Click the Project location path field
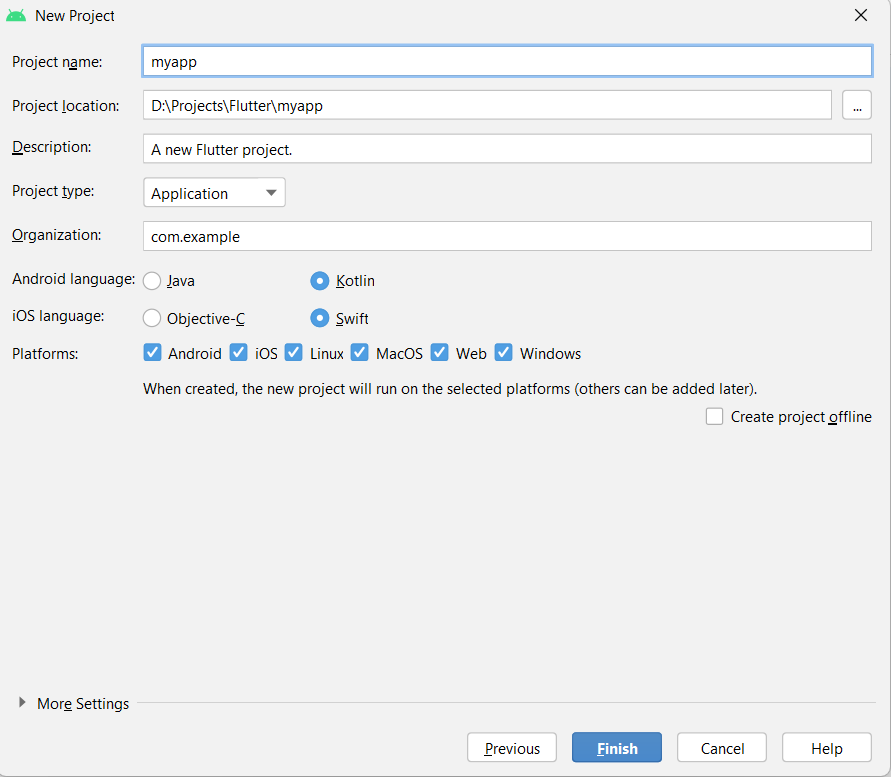The height and width of the screenshot is (777, 891). tap(487, 105)
